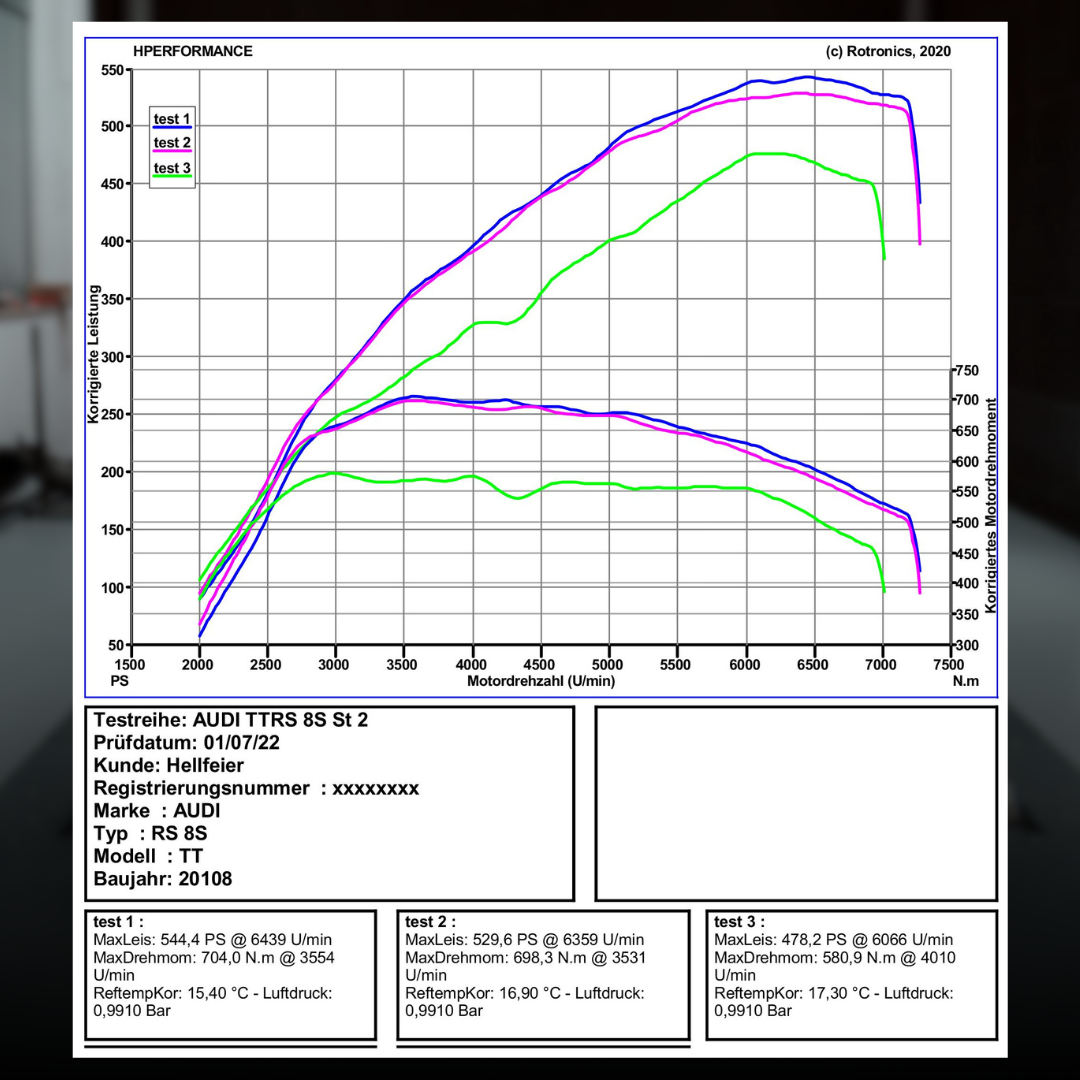Click the blue test 1 legend line
Screen dimensions: 1080x1080
[x=172, y=127]
